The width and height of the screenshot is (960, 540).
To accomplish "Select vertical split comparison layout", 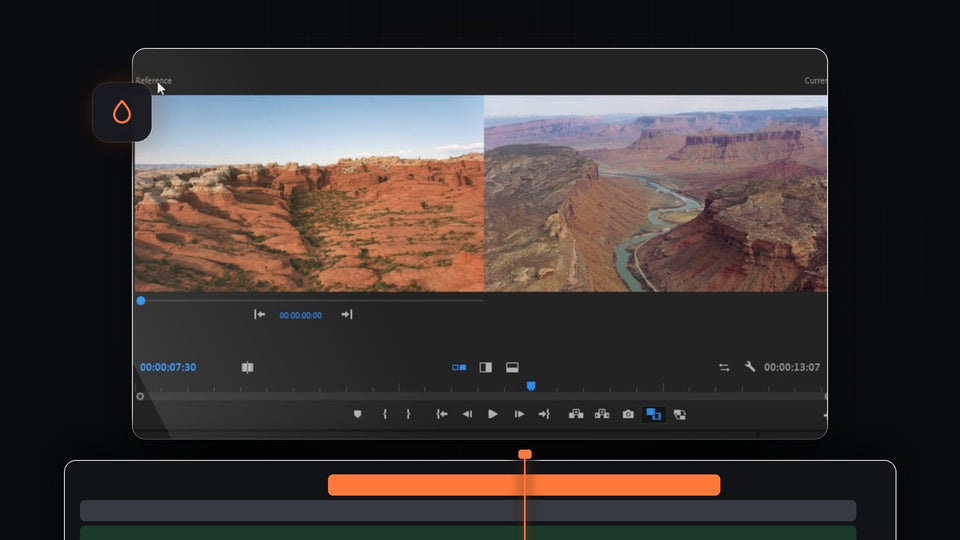I will click(486, 367).
